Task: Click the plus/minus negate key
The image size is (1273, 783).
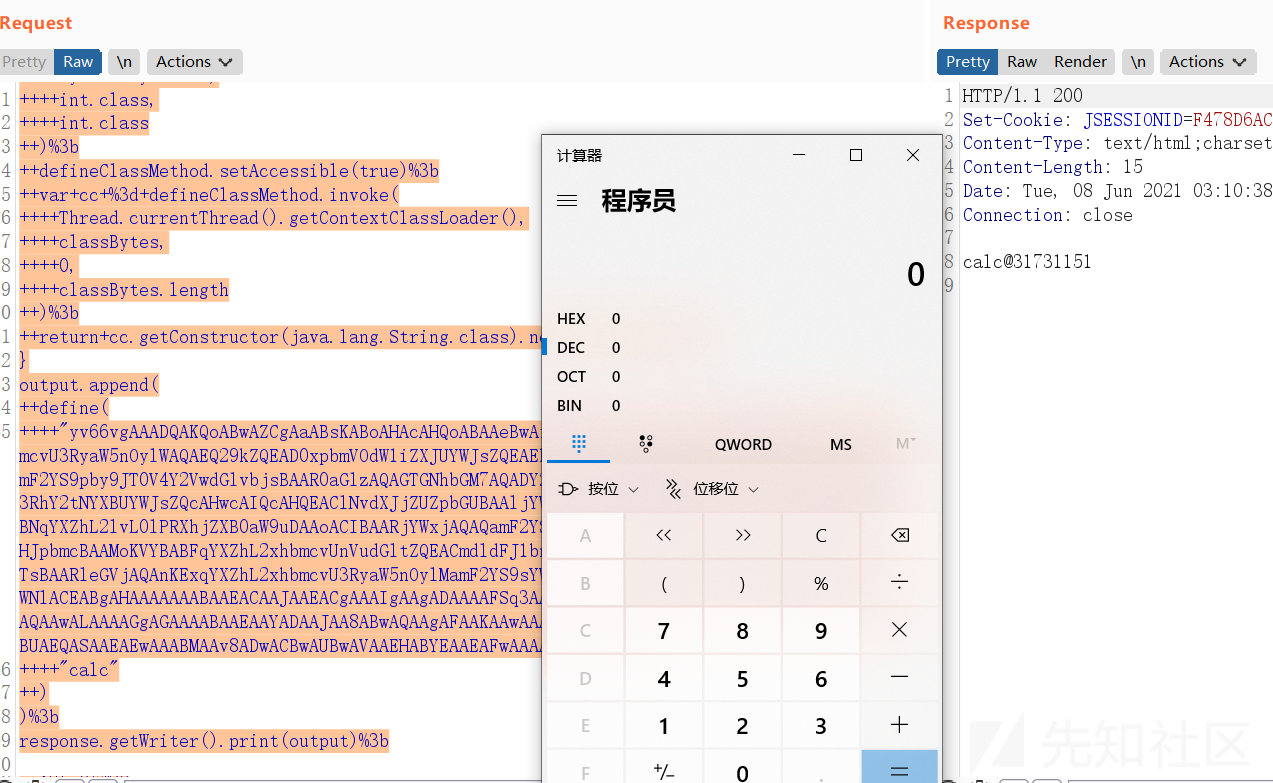Action: [663, 768]
